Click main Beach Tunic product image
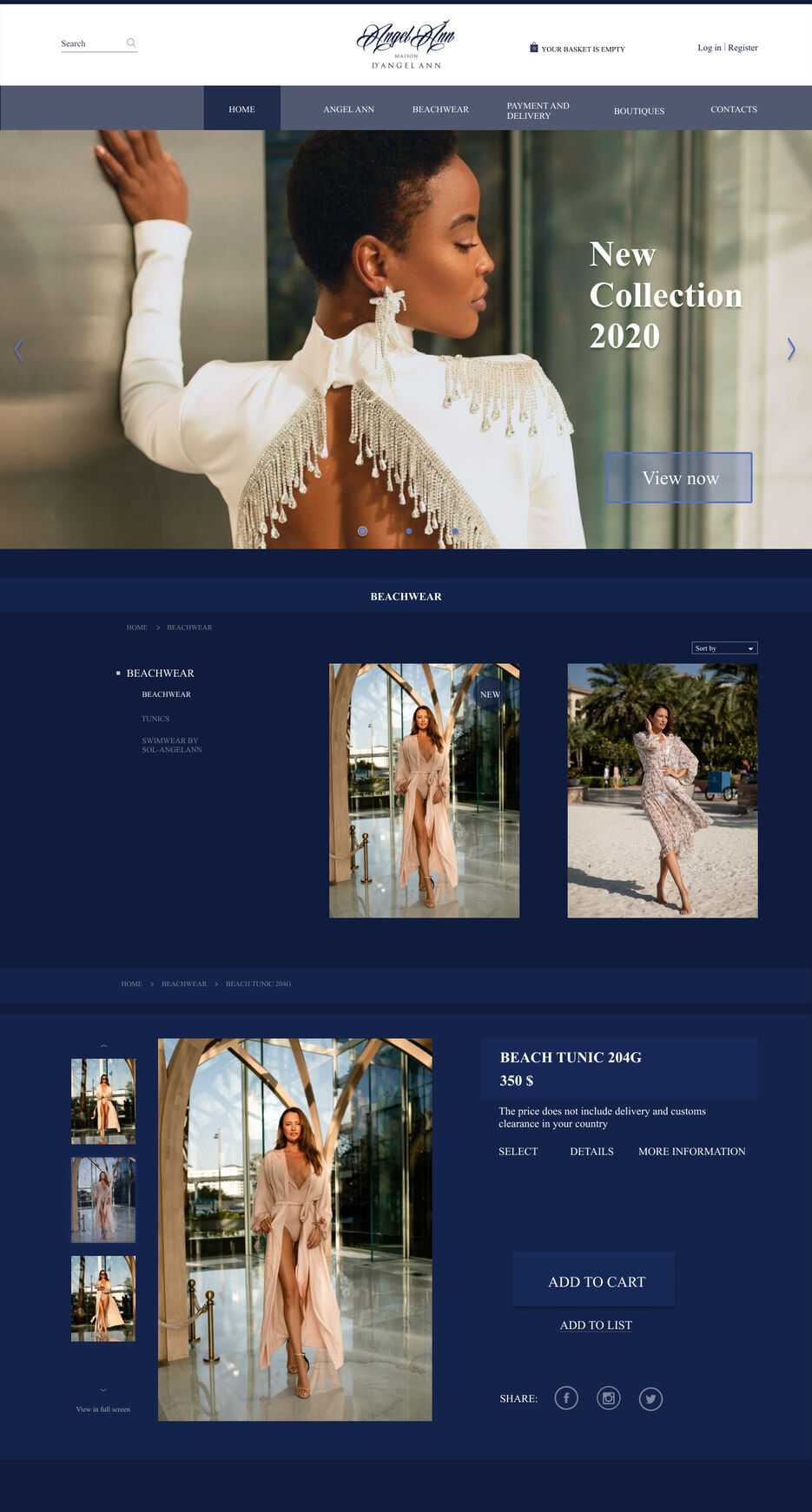The height and width of the screenshot is (1512, 812). tap(295, 1229)
